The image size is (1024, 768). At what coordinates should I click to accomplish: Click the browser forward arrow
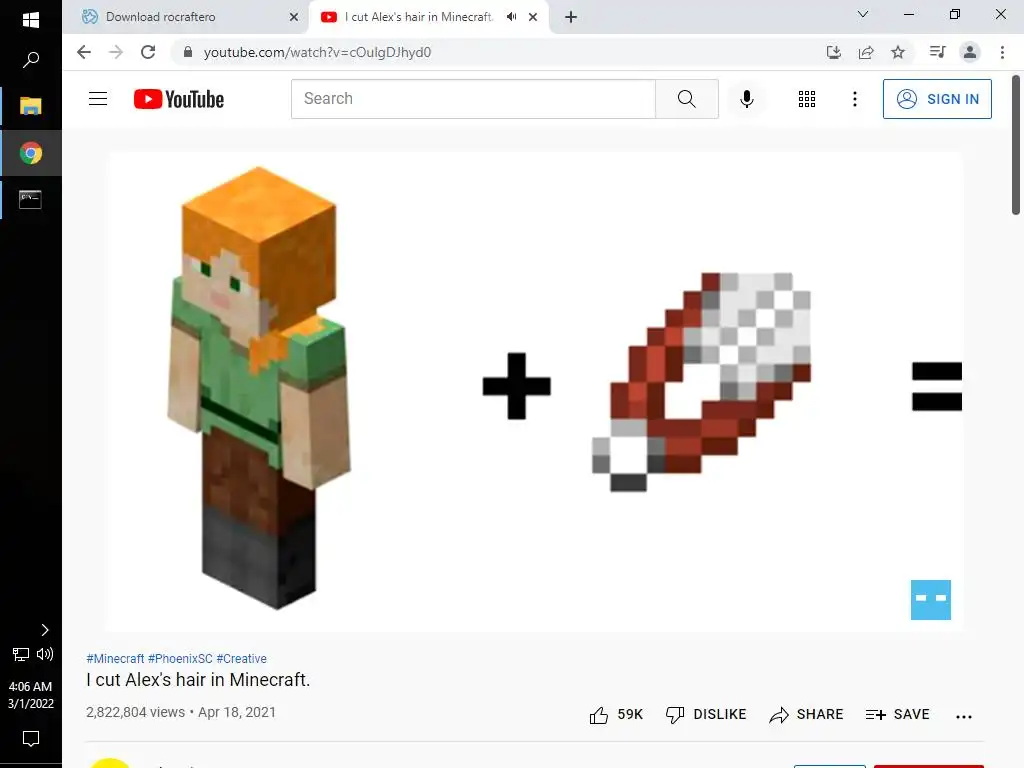116,52
